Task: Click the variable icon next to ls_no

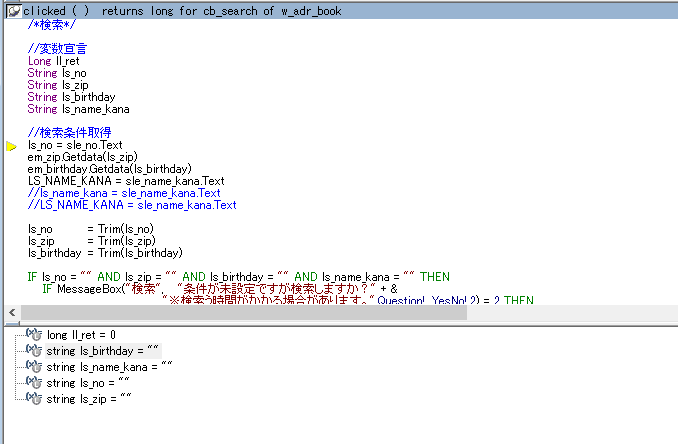Action: [x=34, y=383]
